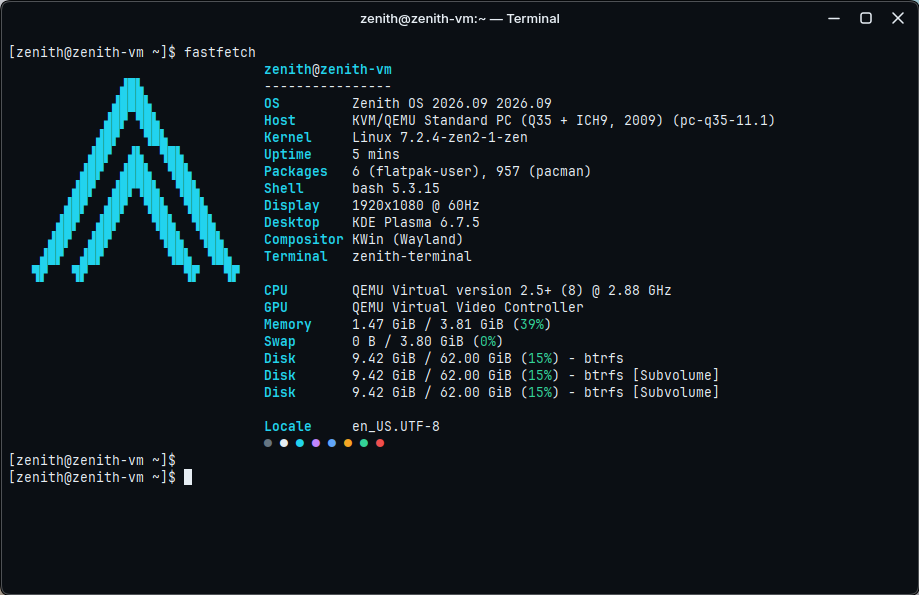Click the green '39%' memory percentage

coord(532,324)
